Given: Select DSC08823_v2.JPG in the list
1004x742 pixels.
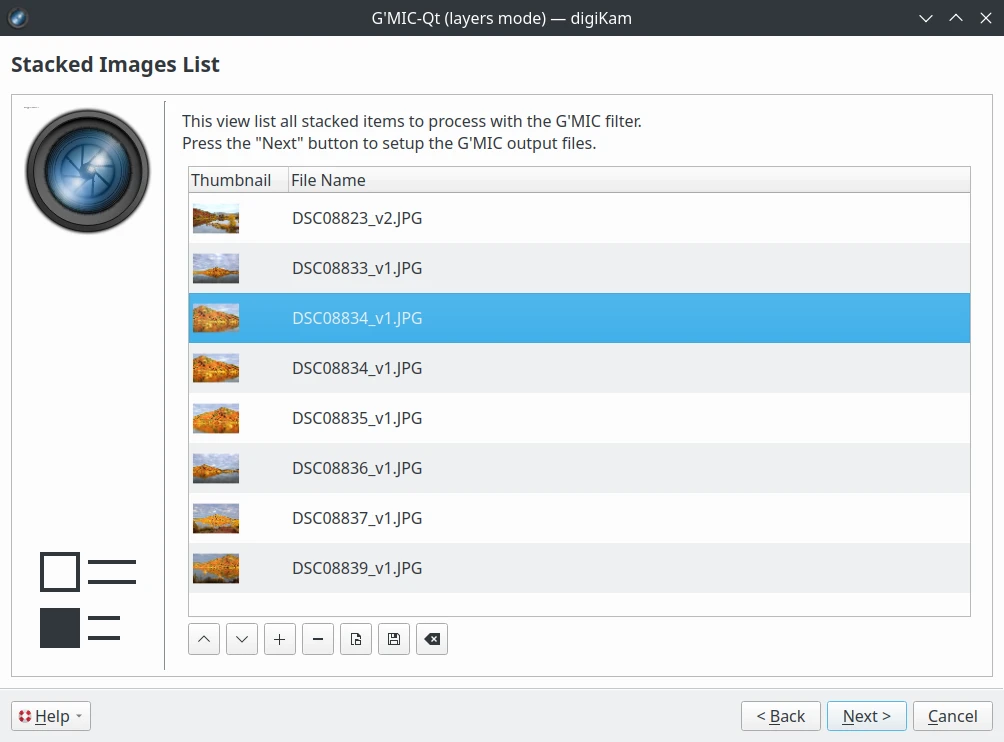Looking at the screenshot, I should coord(357,218).
